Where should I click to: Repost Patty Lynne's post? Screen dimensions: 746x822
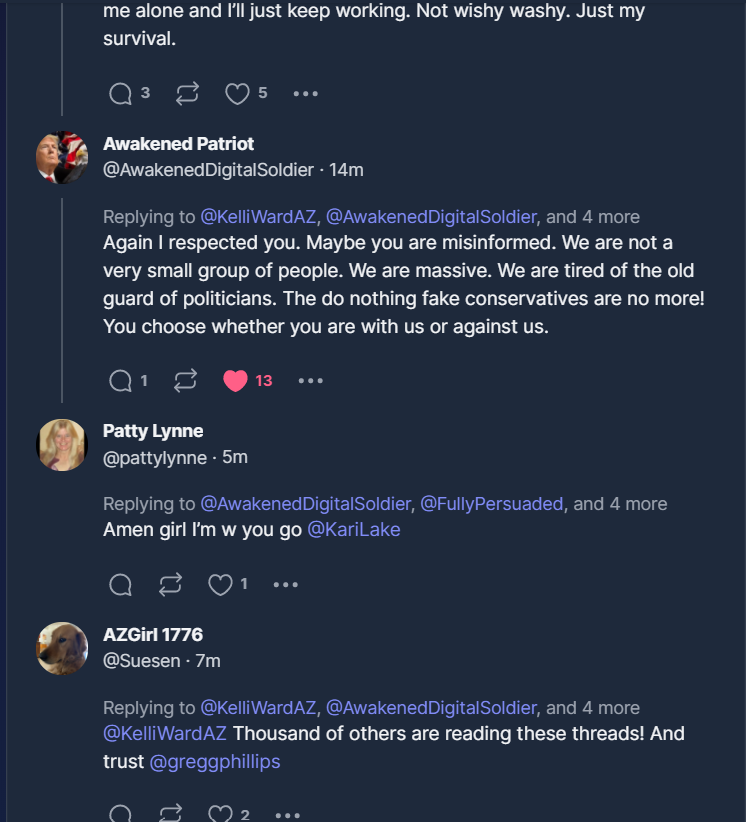click(x=169, y=585)
